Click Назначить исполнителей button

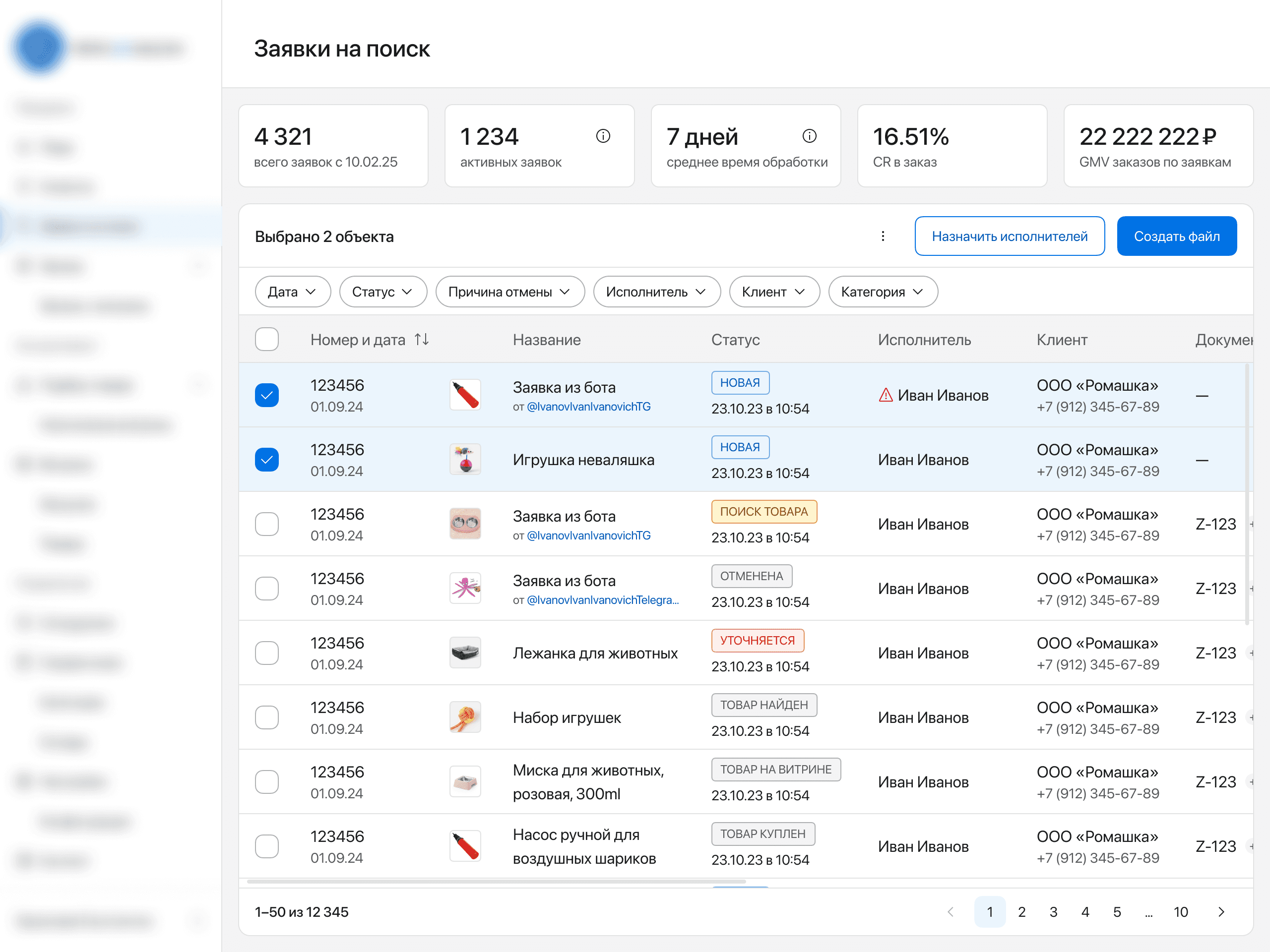click(x=1010, y=236)
